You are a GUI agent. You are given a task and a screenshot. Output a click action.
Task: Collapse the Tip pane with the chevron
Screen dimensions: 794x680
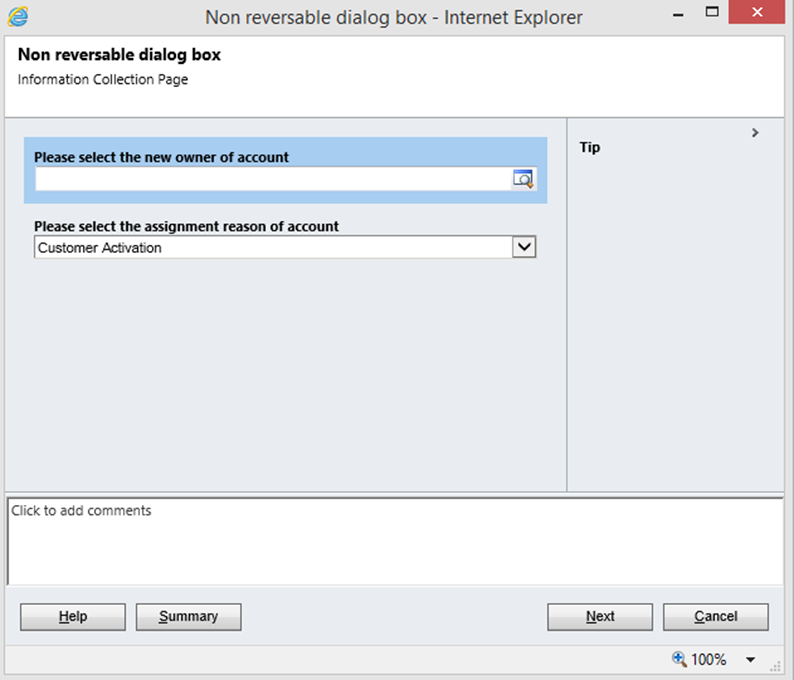coord(755,132)
